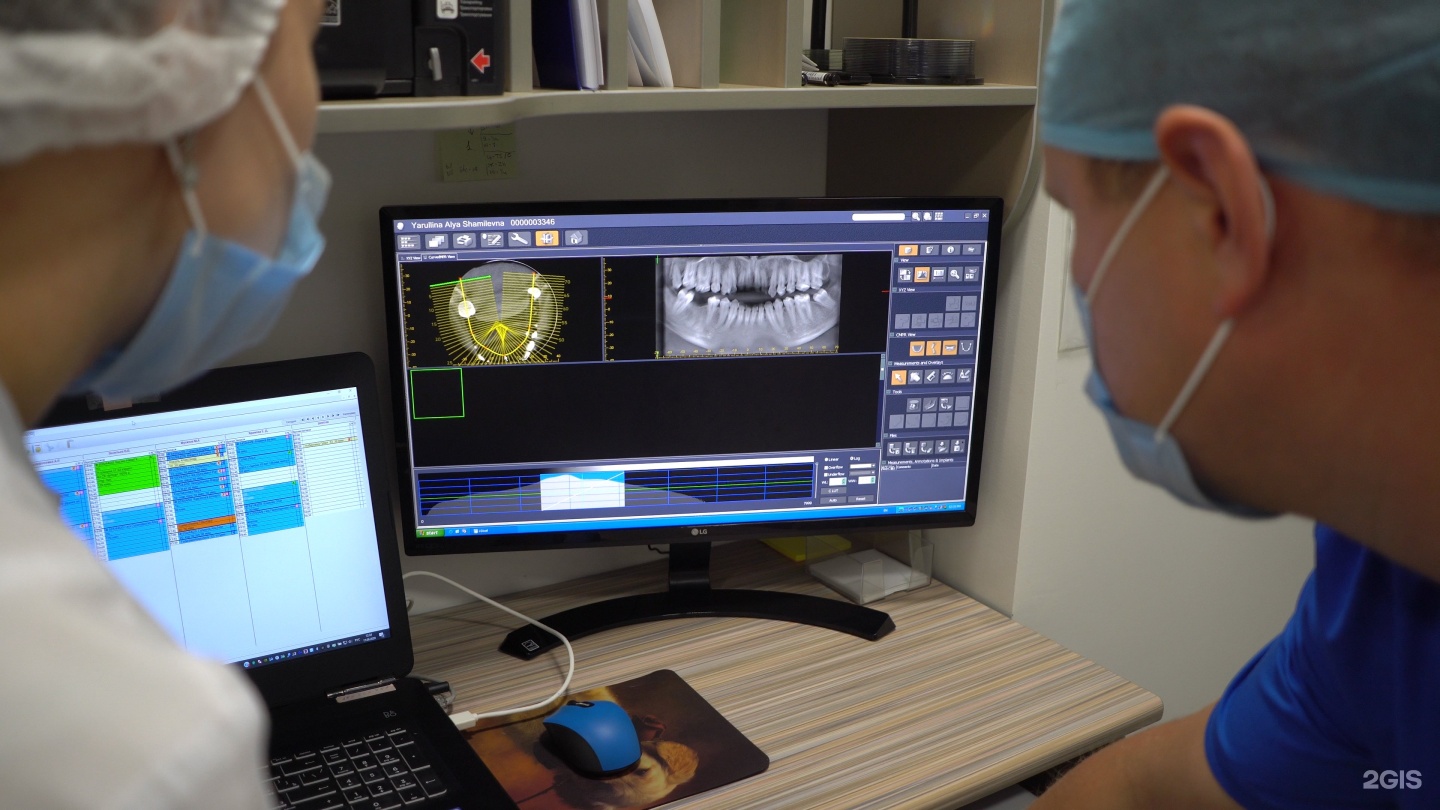The image size is (1440, 810).
Task: Click the second icon in Measurements and Overlays
Action: [915, 376]
